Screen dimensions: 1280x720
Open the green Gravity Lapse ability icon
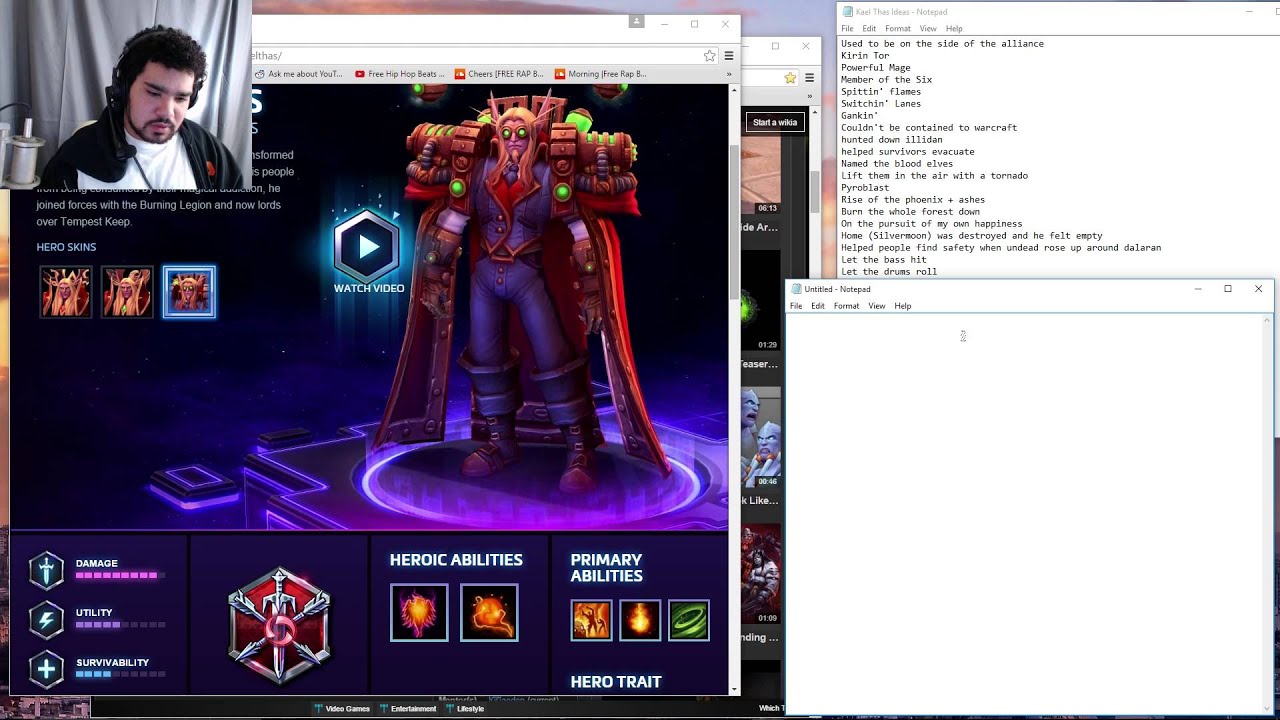point(689,620)
